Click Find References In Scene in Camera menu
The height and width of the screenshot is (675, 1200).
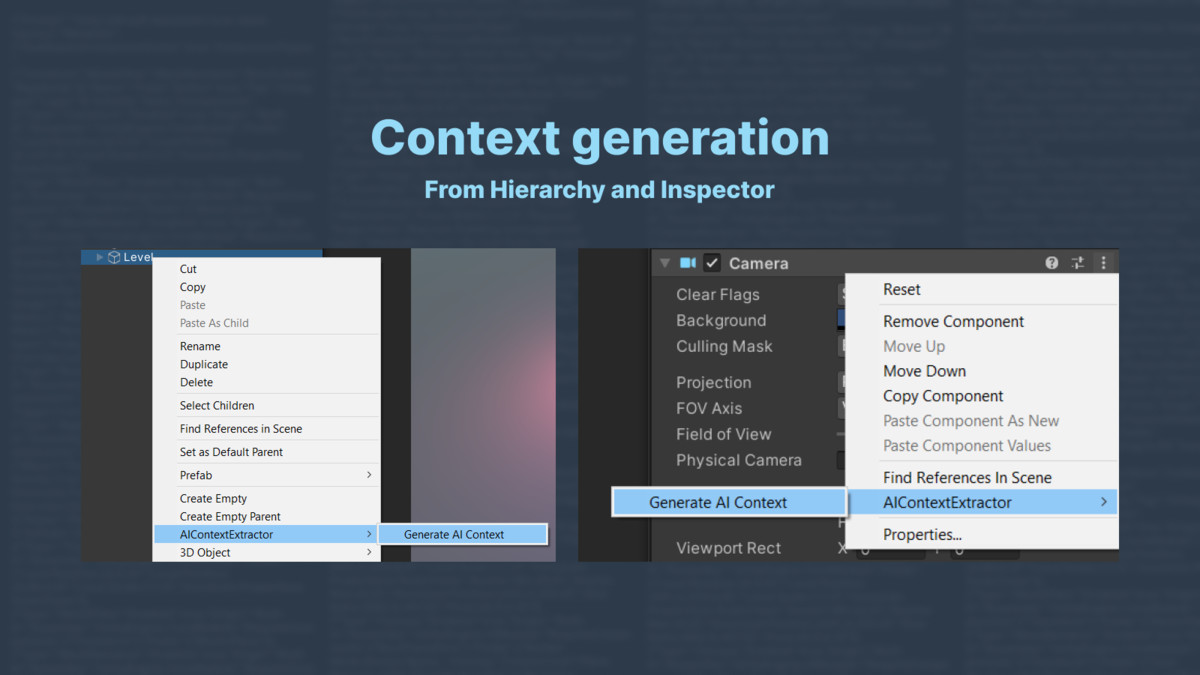point(982,477)
